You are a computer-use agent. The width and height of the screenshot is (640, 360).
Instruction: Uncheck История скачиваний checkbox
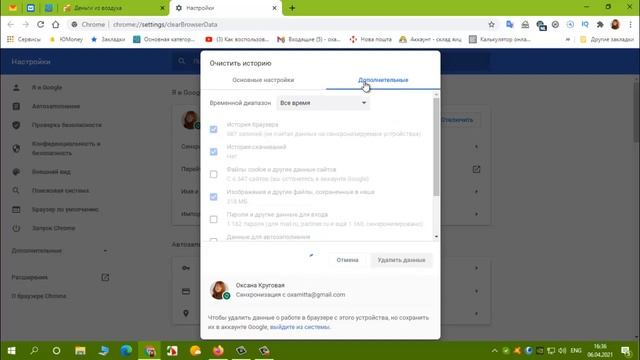coord(213,152)
